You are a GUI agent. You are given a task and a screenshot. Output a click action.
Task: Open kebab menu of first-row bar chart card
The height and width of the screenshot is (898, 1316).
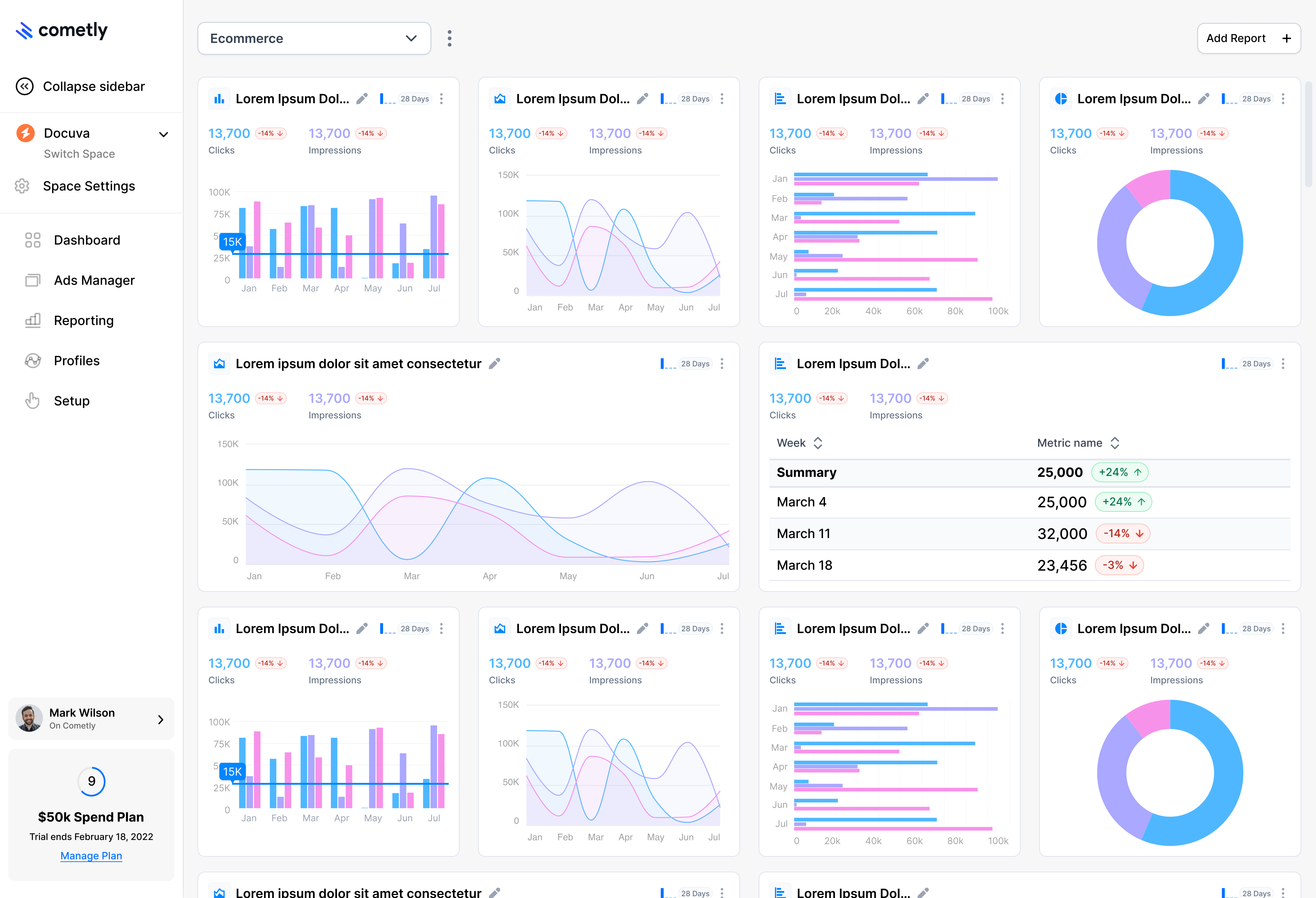pyautogui.click(x=442, y=99)
